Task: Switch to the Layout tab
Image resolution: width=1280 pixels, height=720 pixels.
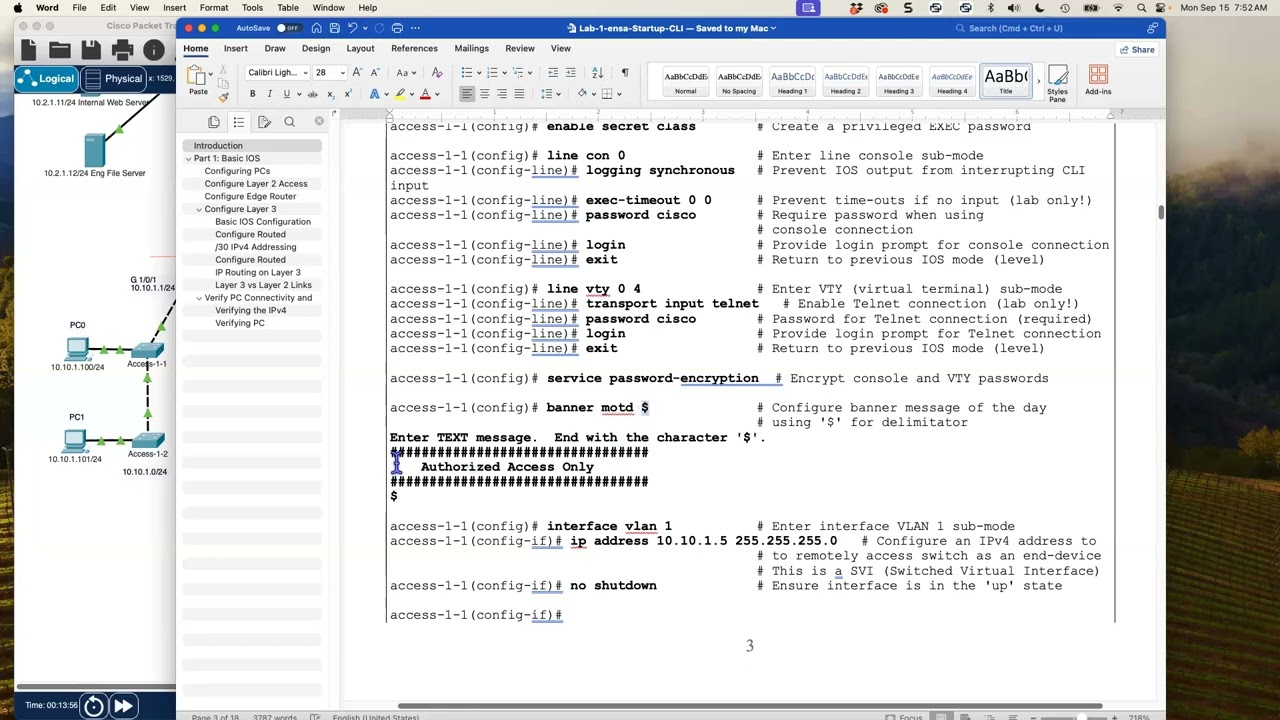Action: pyautogui.click(x=360, y=48)
